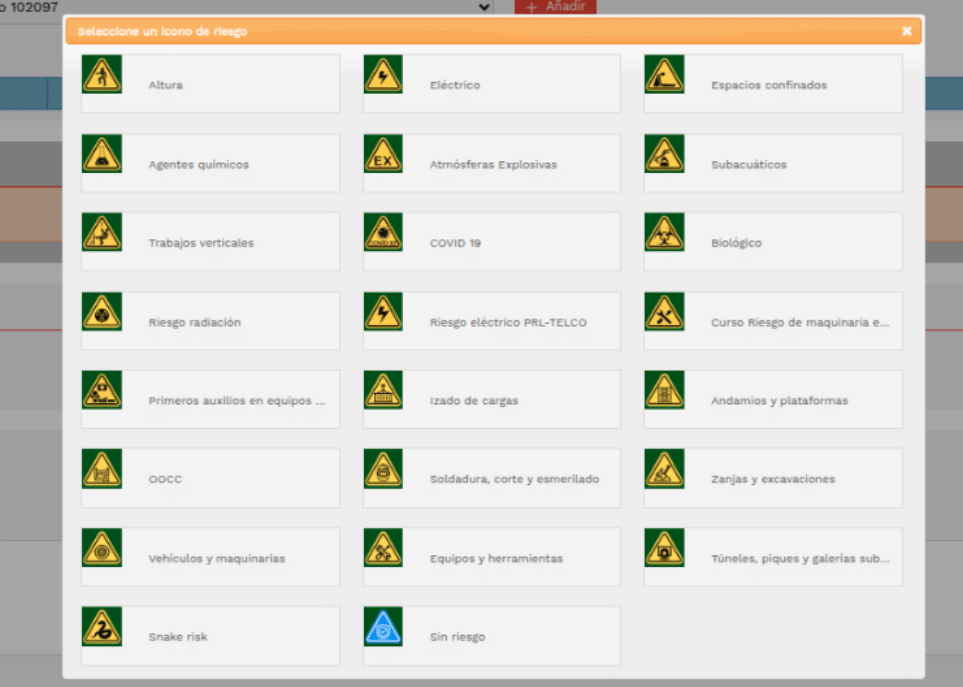Select the Altura risk icon

(x=102, y=75)
